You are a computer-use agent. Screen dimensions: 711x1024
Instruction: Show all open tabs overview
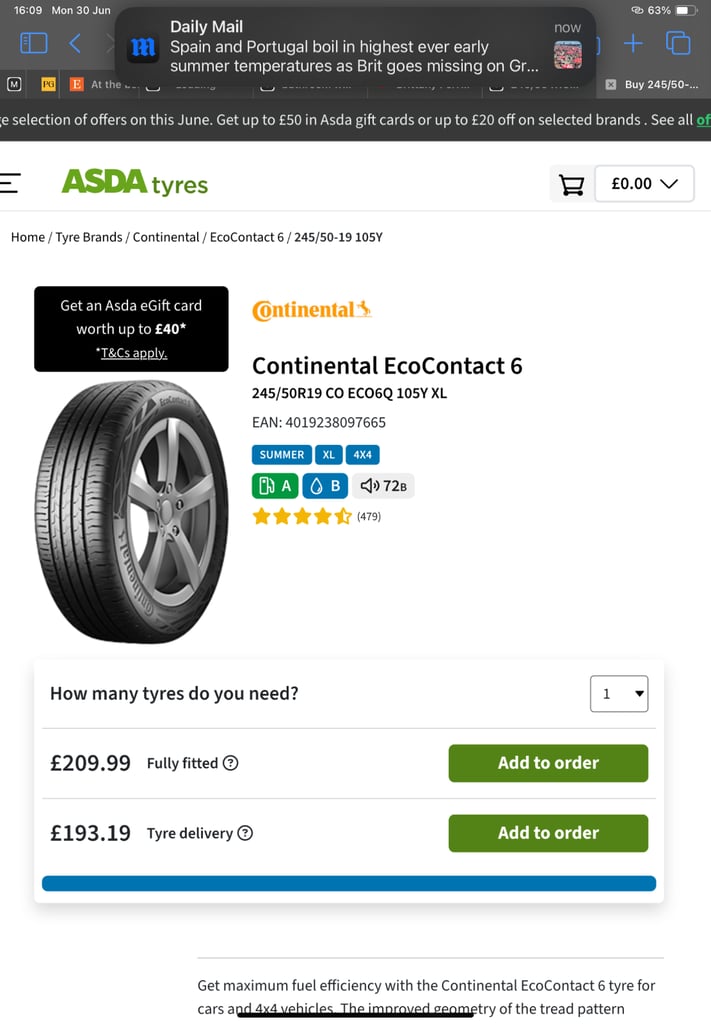(x=678, y=44)
